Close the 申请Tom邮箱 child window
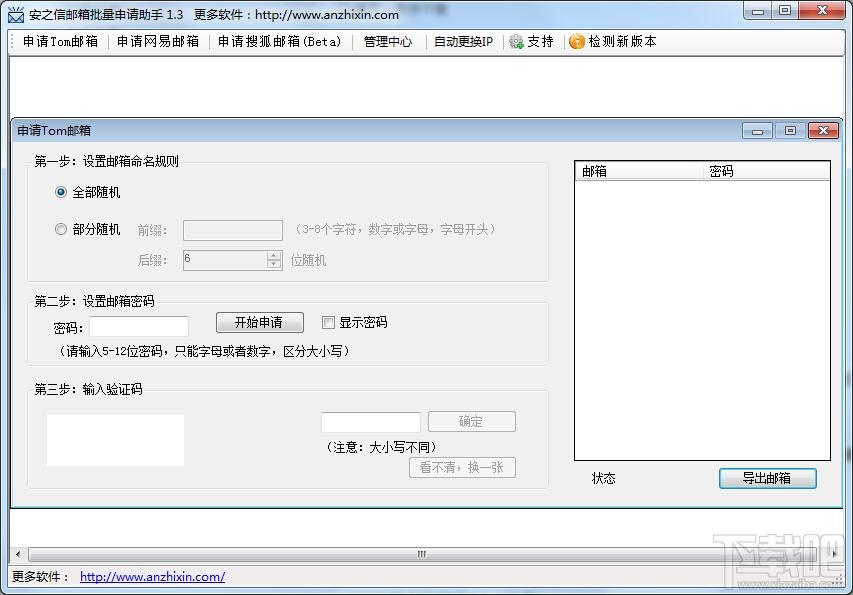 (x=823, y=131)
